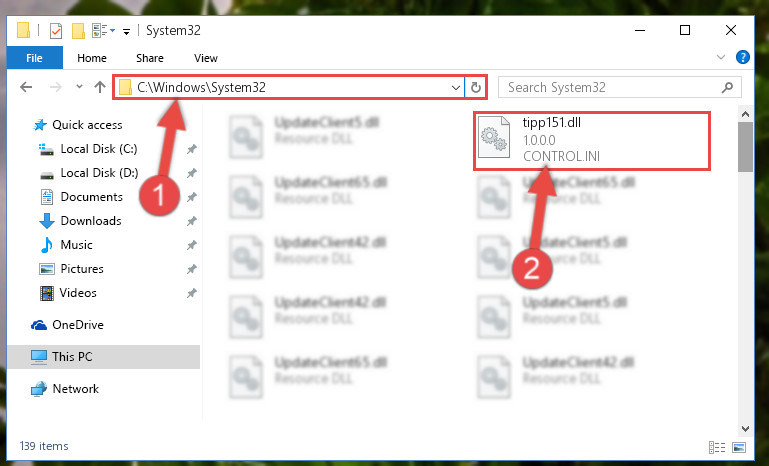Expand the address bar history dropdown
Viewport: 769px width, 466px height.
[x=456, y=87]
